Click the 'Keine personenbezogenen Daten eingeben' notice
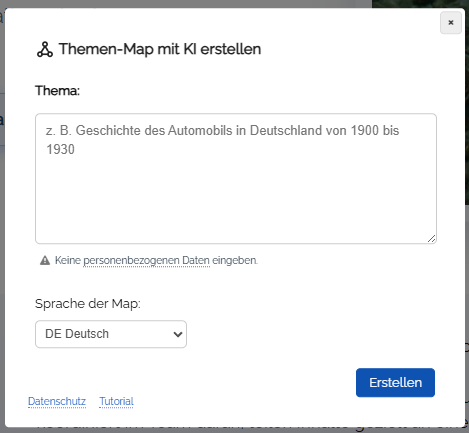 pos(156,260)
